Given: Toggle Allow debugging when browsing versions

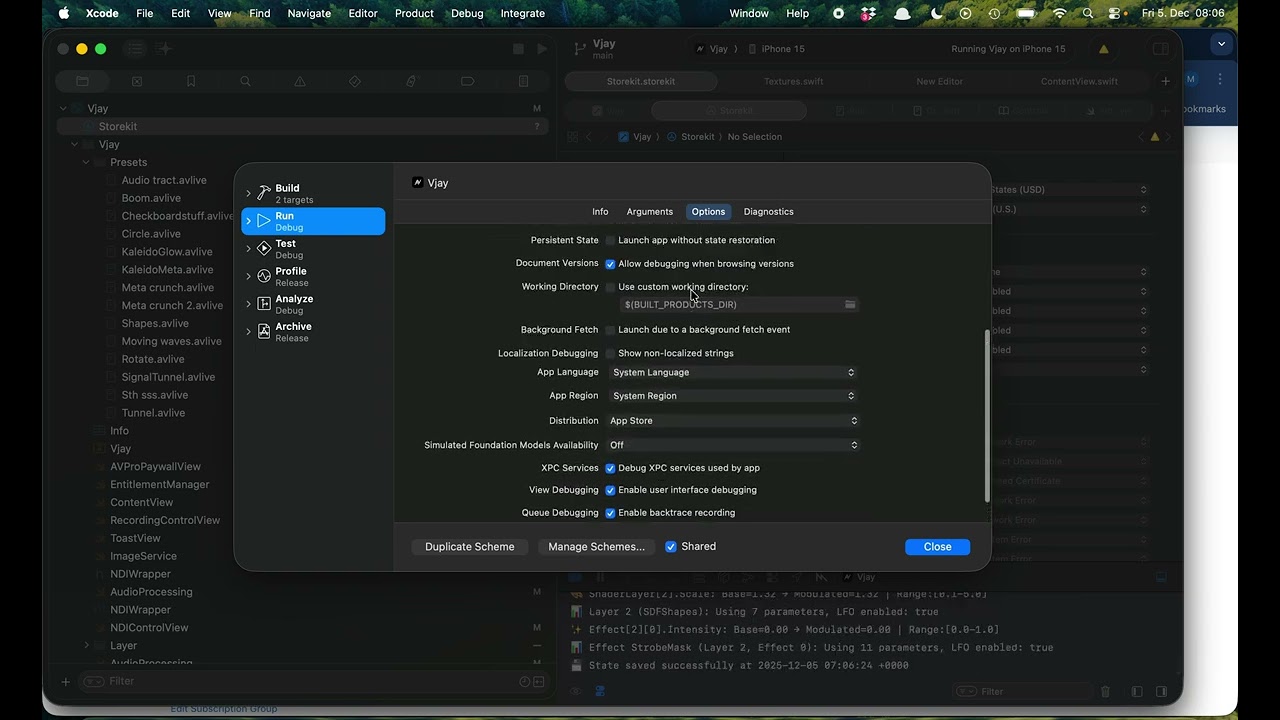Looking at the screenshot, I should [x=610, y=264].
